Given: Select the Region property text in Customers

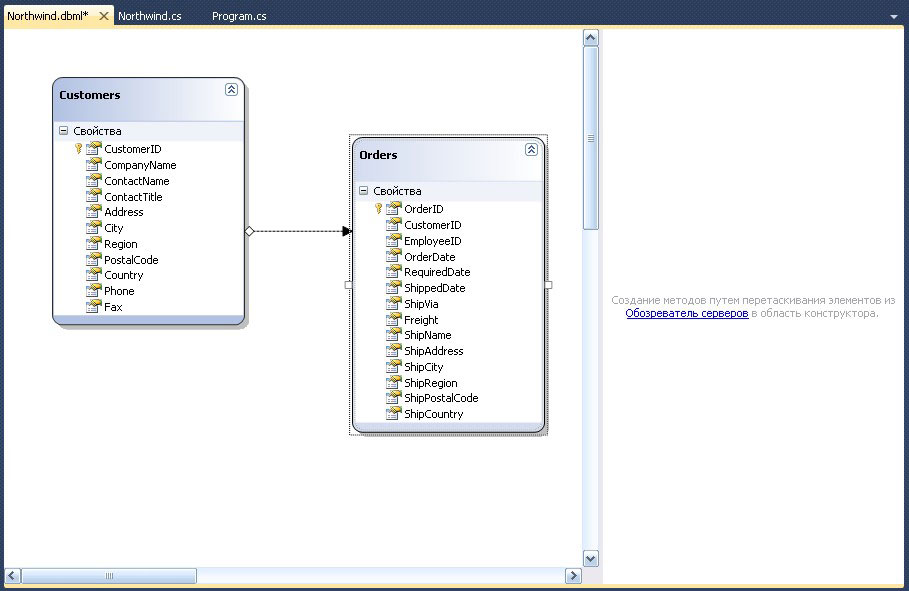Looking at the screenshot, I should 121,244.
